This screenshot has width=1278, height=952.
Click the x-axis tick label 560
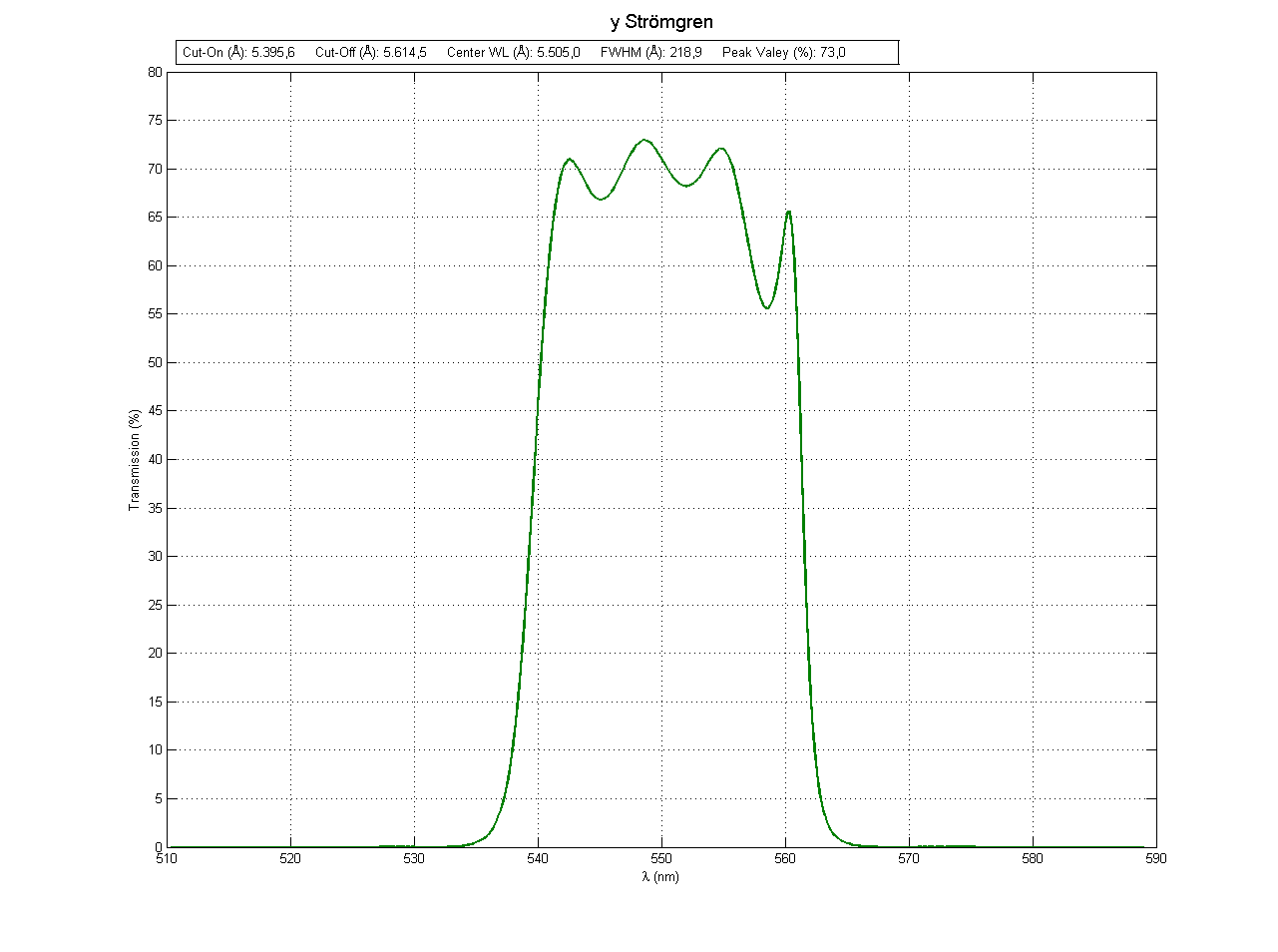[785, 858]
